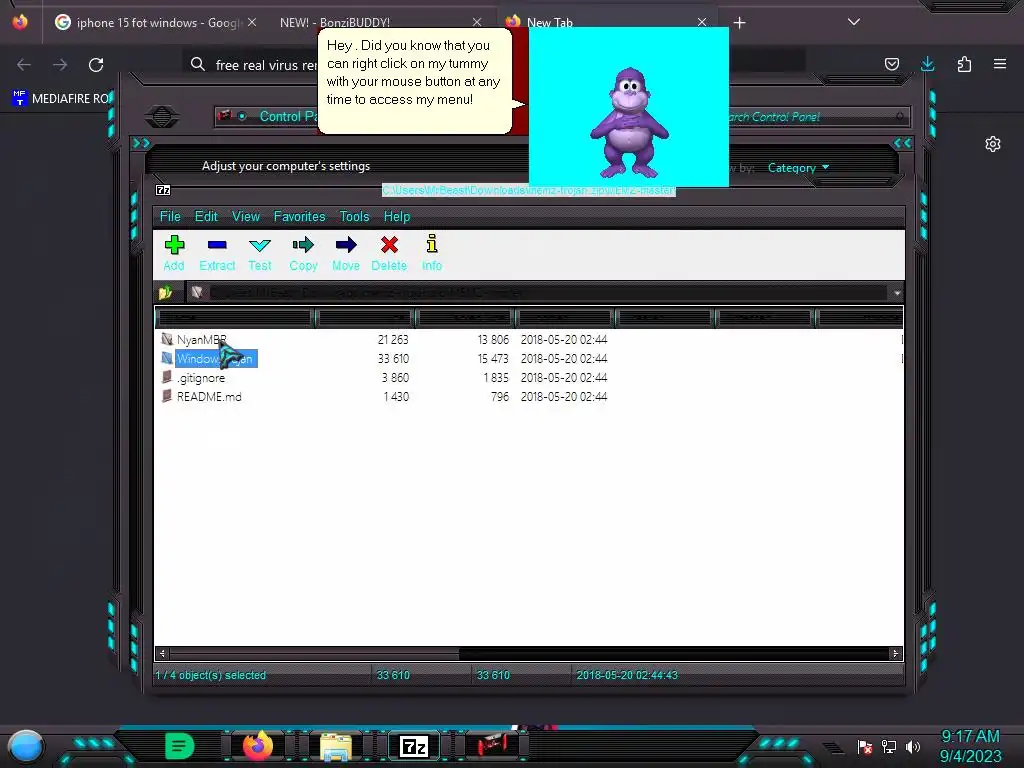
Task: Open the File menu
Action: tap(170, 216)
